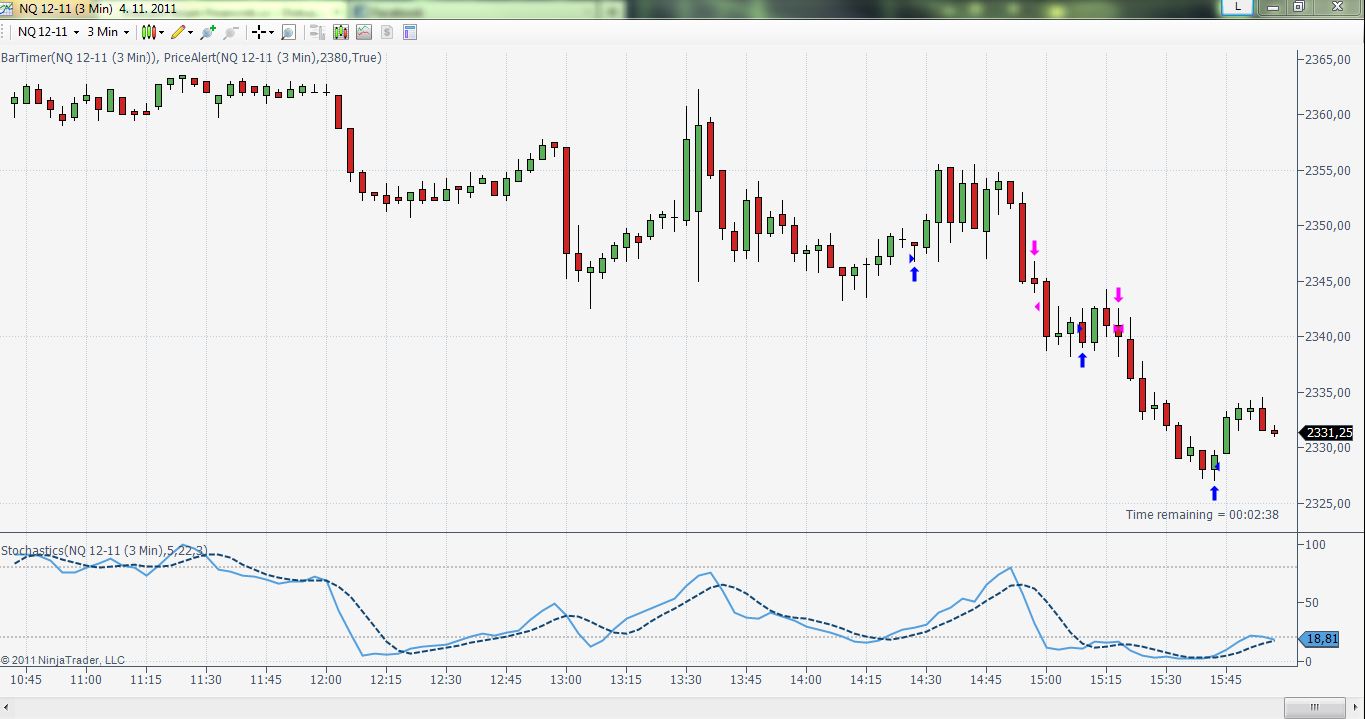This screenshot has width=1365, height=719.
Task: Open the chart Properties icon
Action: click(409, 32)
